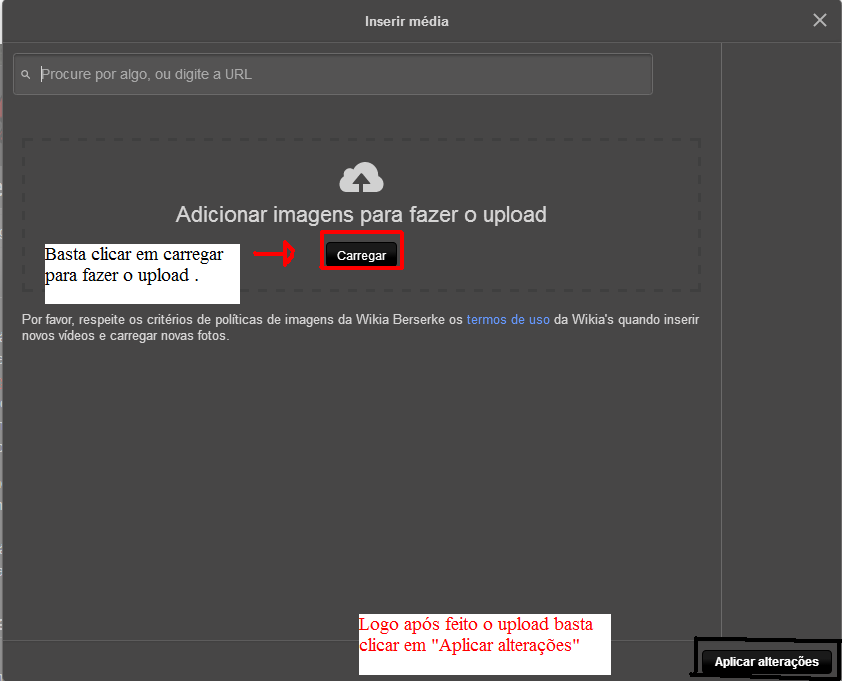Close the Inserir média dialog
842x681 pixels.
pos(819,20)
